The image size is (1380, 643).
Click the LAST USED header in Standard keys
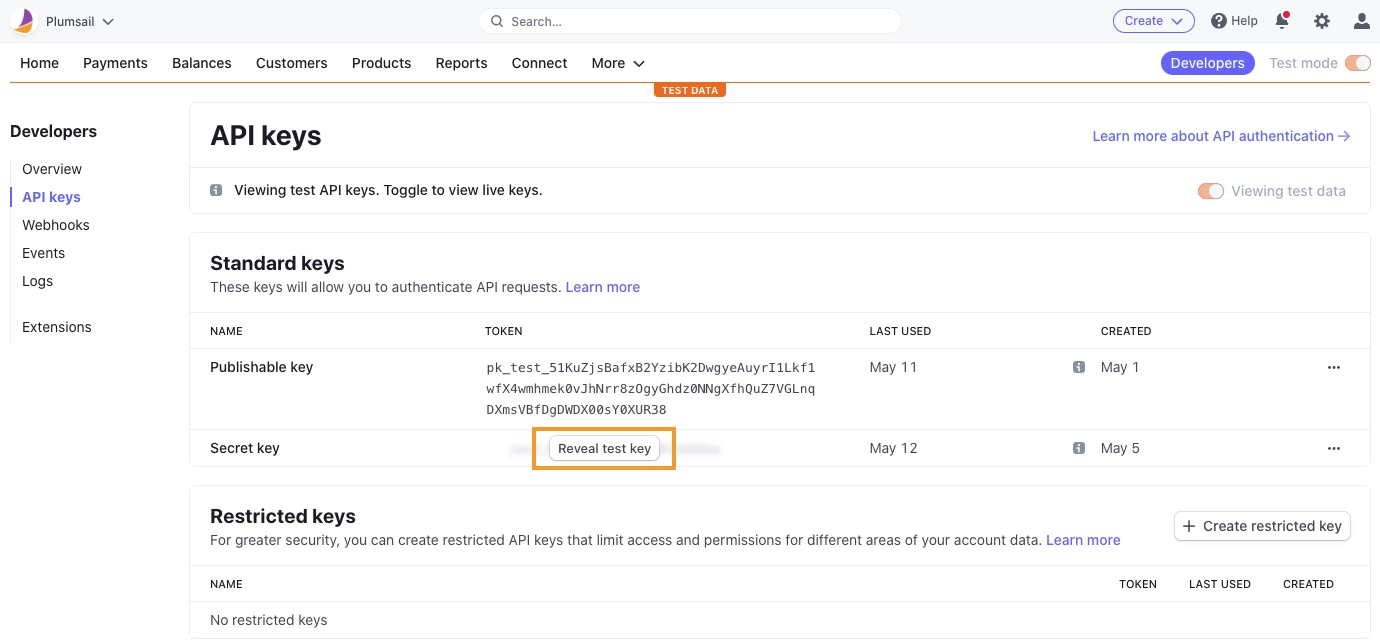click(x=900, y=331)
